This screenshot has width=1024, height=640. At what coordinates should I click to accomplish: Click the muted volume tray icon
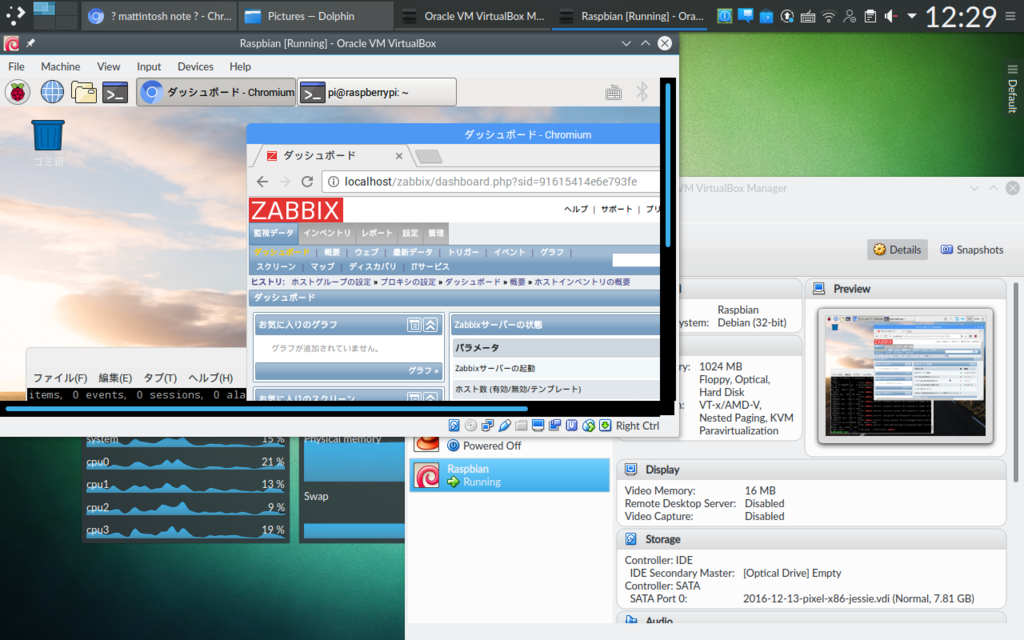891,16
